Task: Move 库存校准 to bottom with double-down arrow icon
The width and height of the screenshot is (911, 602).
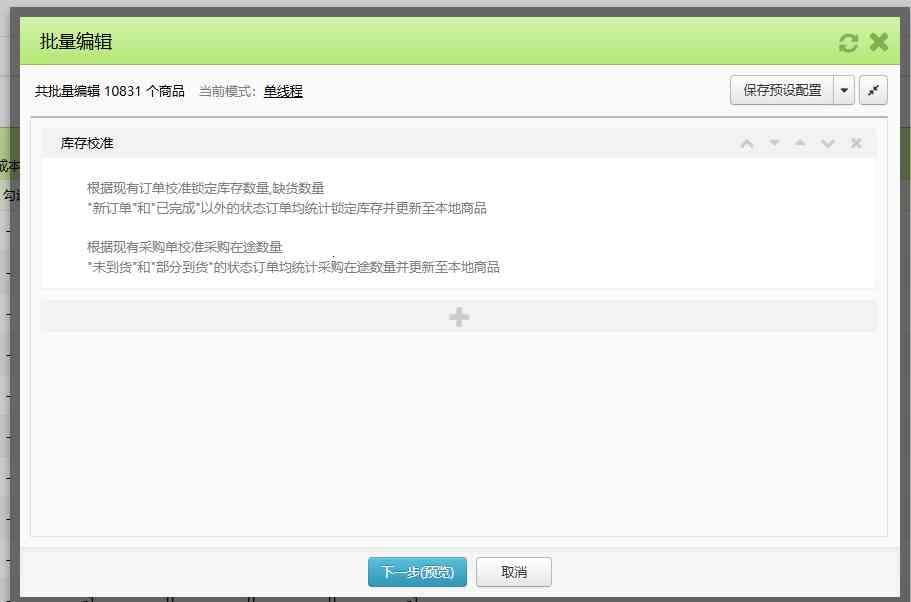Action: click(828, 143)
